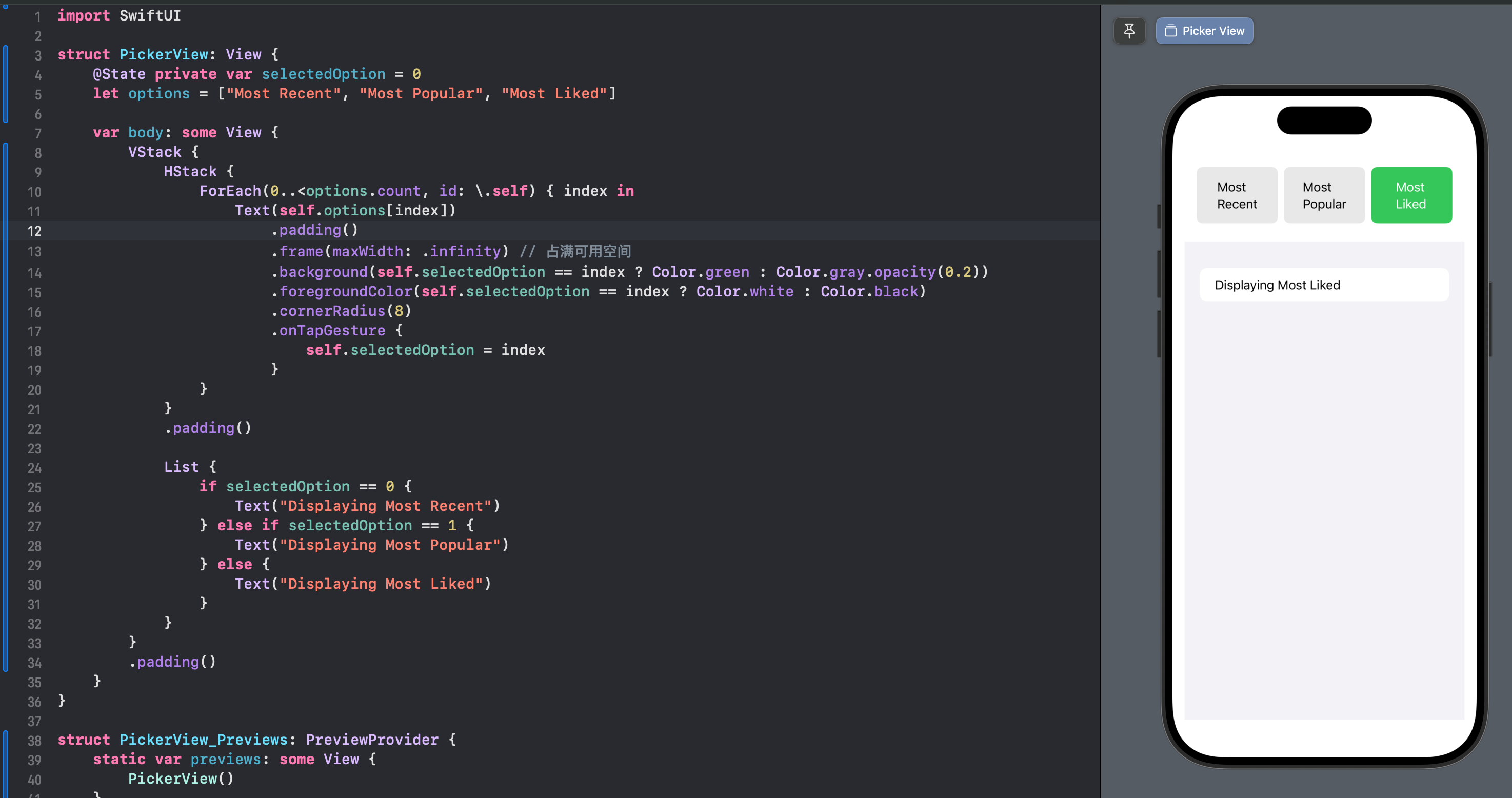Pin the preview with the pin icon

(x=1129, y=30)
